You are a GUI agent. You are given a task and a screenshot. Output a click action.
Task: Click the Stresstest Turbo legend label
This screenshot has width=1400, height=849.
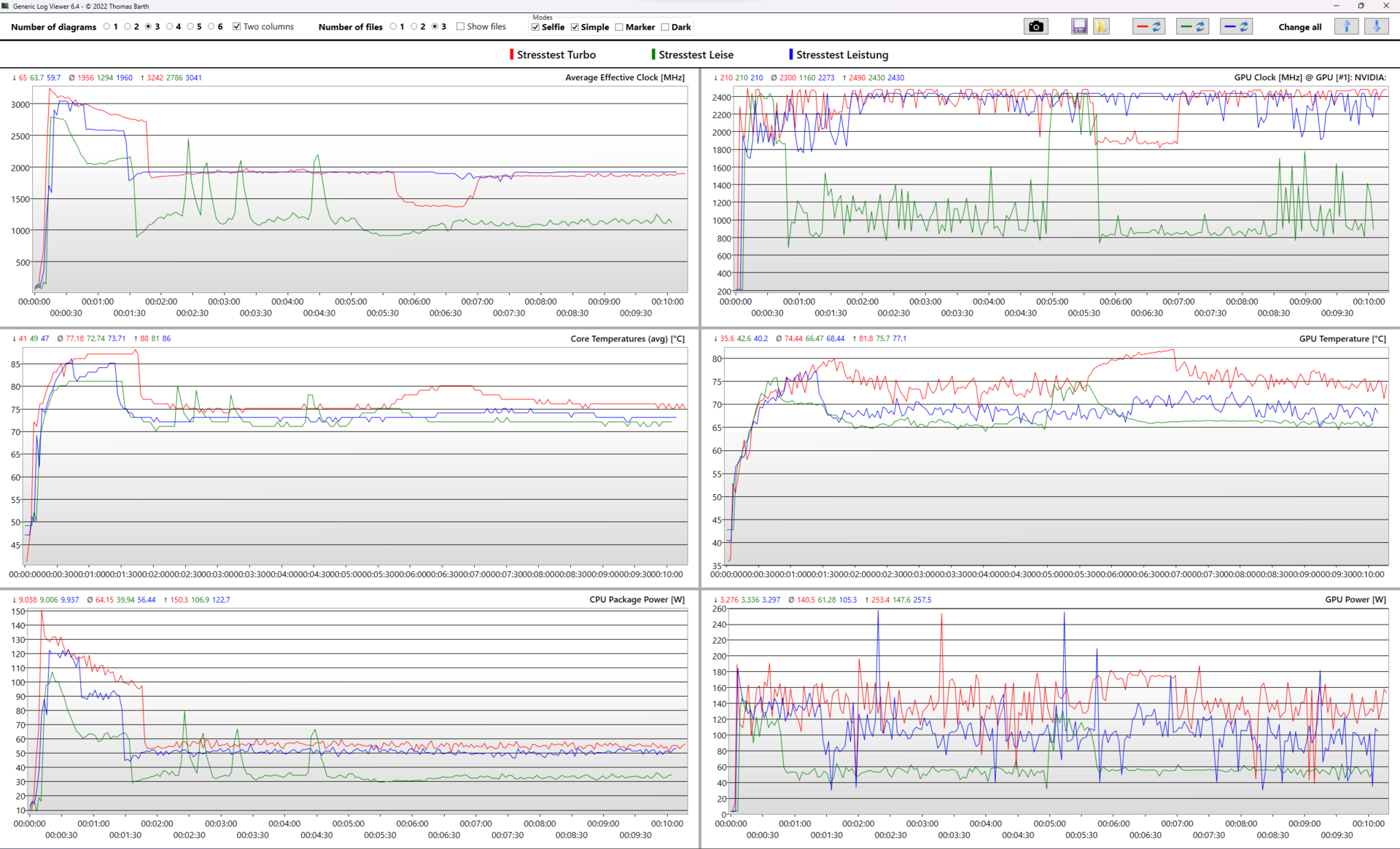(556, 55)
